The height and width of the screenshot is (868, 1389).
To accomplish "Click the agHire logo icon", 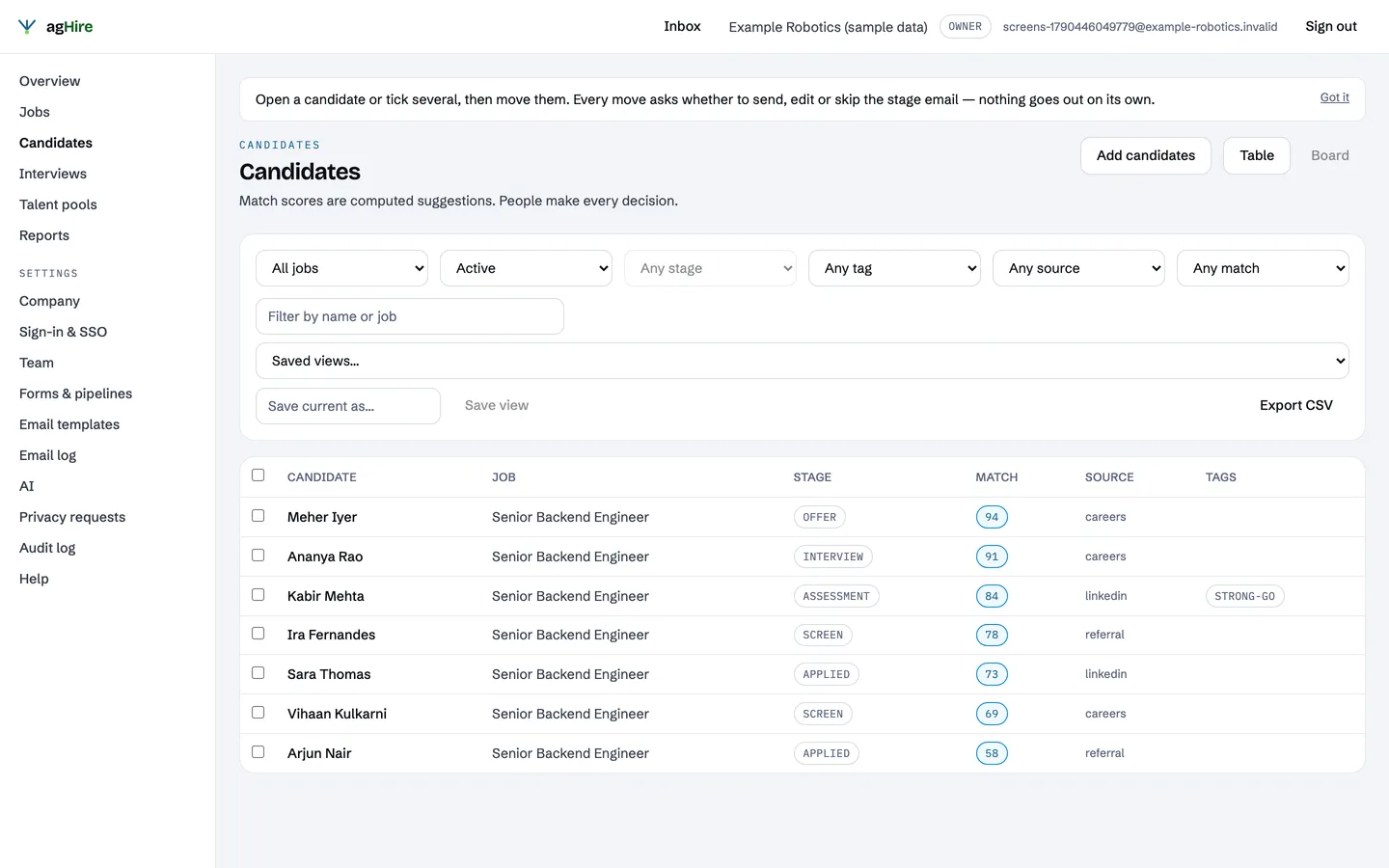I will [x=27, y=27].
